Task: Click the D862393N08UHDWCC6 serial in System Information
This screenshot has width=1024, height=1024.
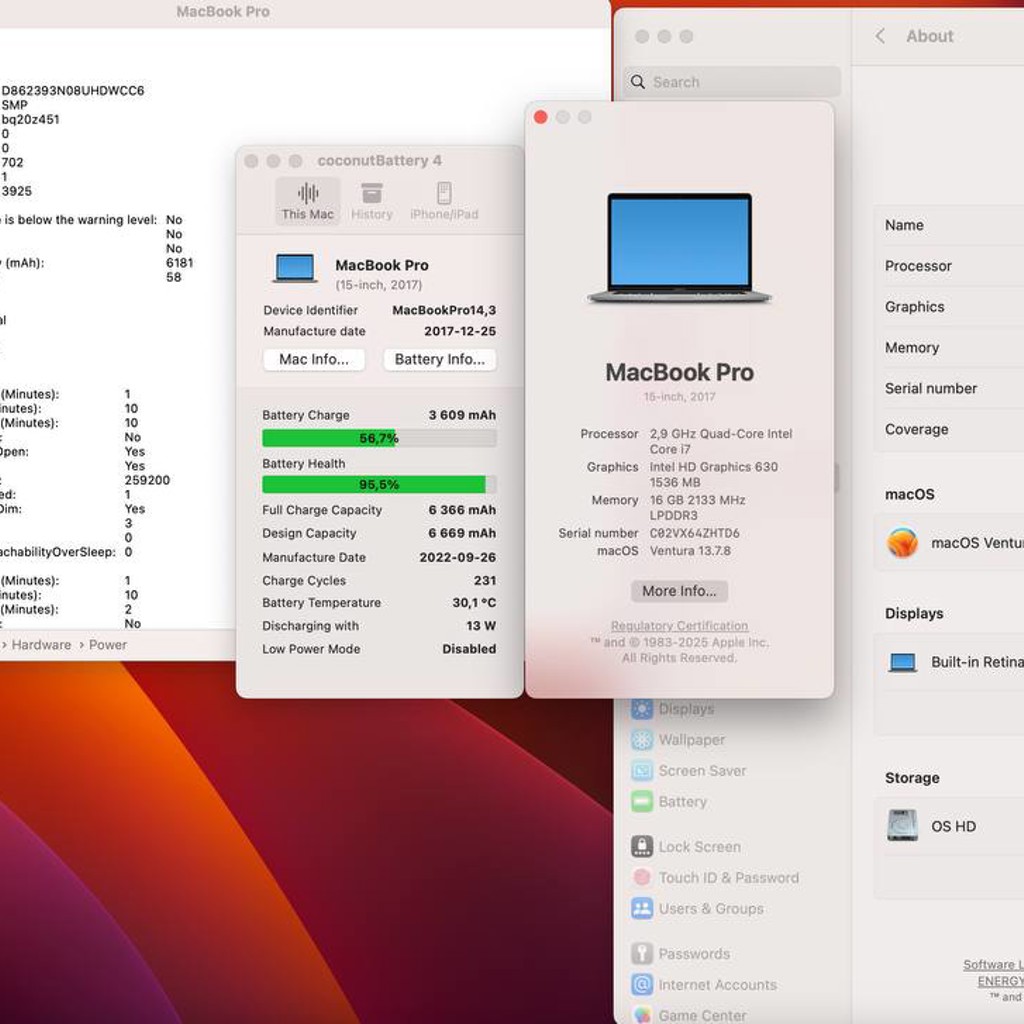Action: click(x=72, y=91)
